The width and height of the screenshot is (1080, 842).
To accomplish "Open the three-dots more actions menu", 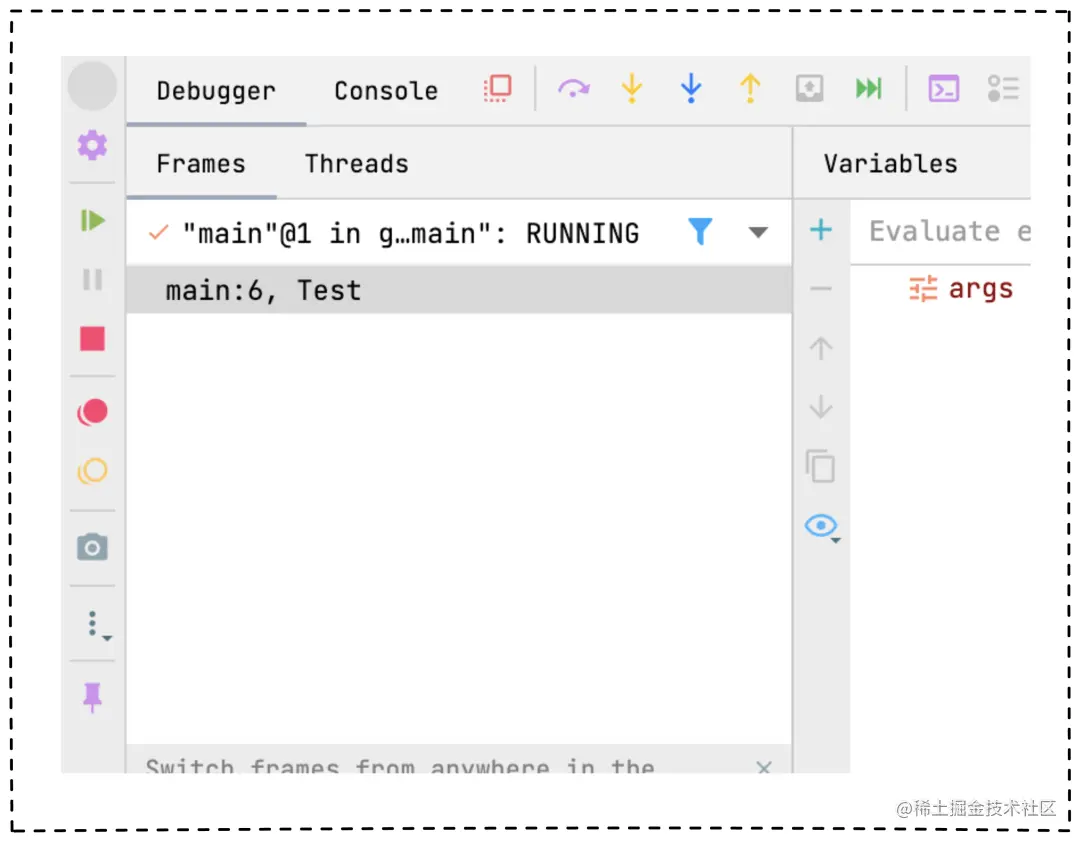I will pyautogui.click(x=97, y=625).
